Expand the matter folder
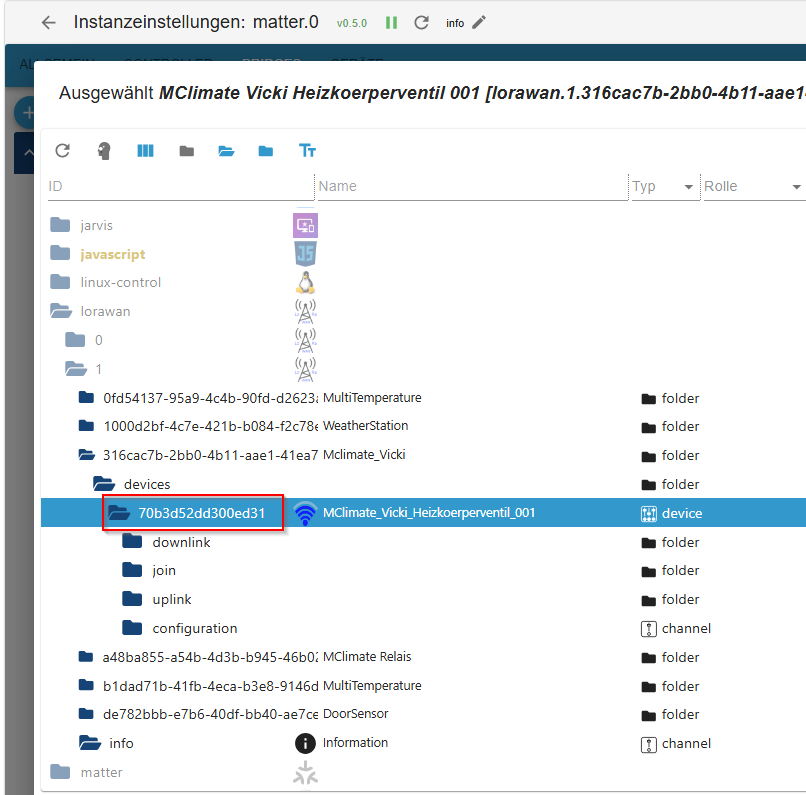 coord(60,772)
